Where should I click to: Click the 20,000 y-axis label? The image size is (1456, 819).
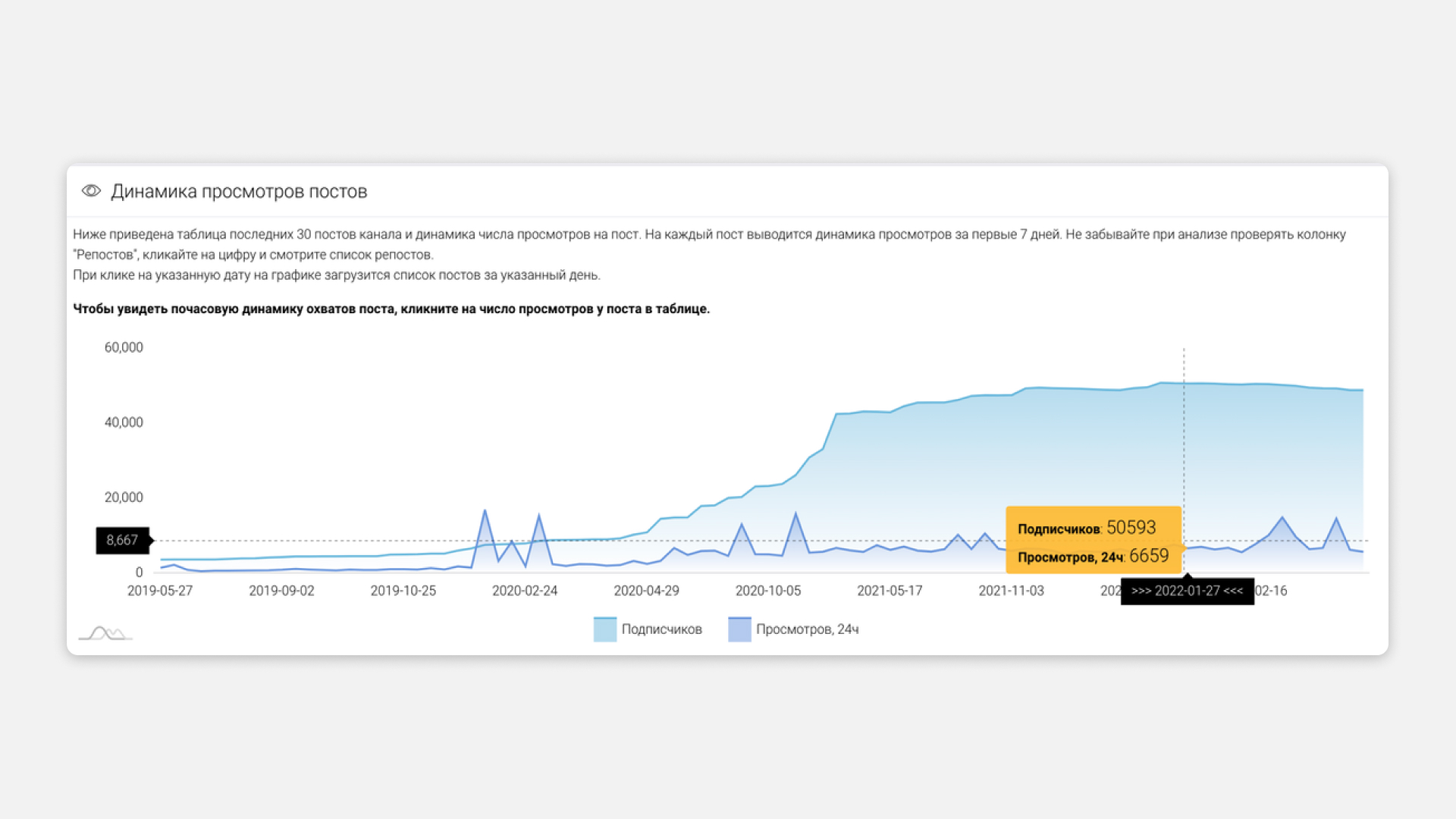124,497
